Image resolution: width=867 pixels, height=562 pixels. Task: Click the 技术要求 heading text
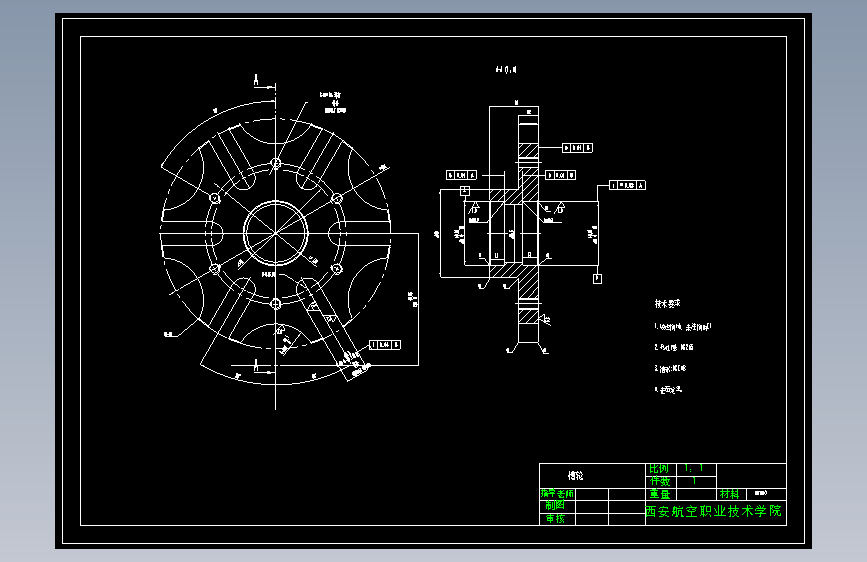point(667,304)
